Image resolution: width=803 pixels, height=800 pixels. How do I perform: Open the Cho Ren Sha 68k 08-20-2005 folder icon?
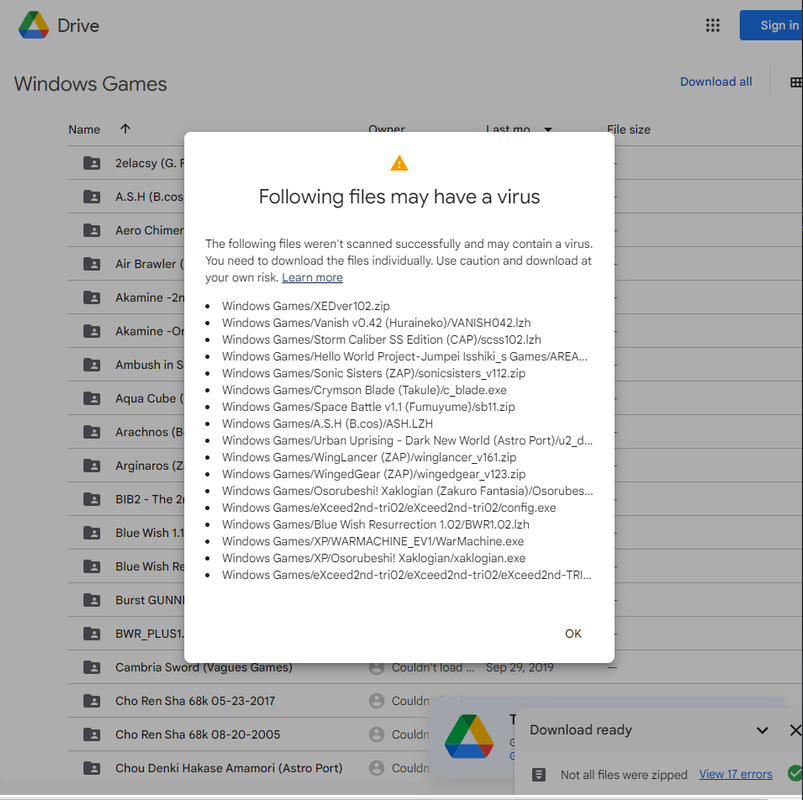[x=92, y=734]
